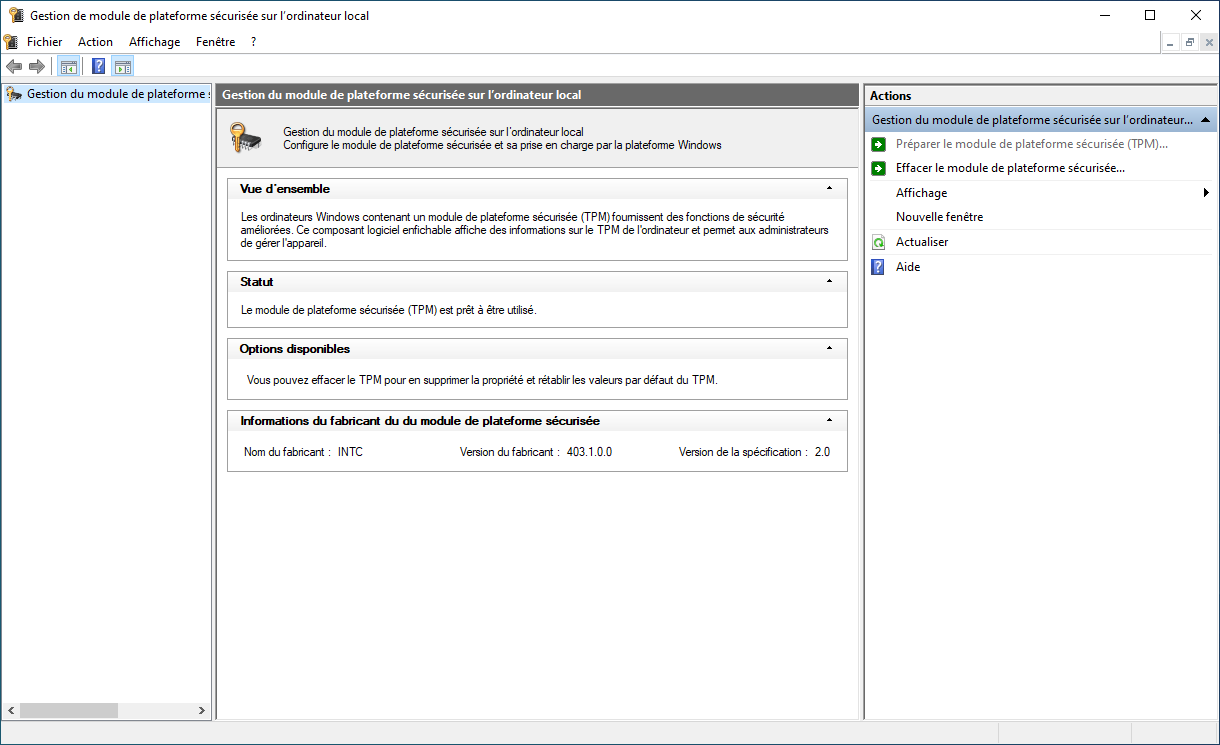Open the Action menu in menu bar
The height and width of the screenshot is (745, 1220).
(95, 42)
